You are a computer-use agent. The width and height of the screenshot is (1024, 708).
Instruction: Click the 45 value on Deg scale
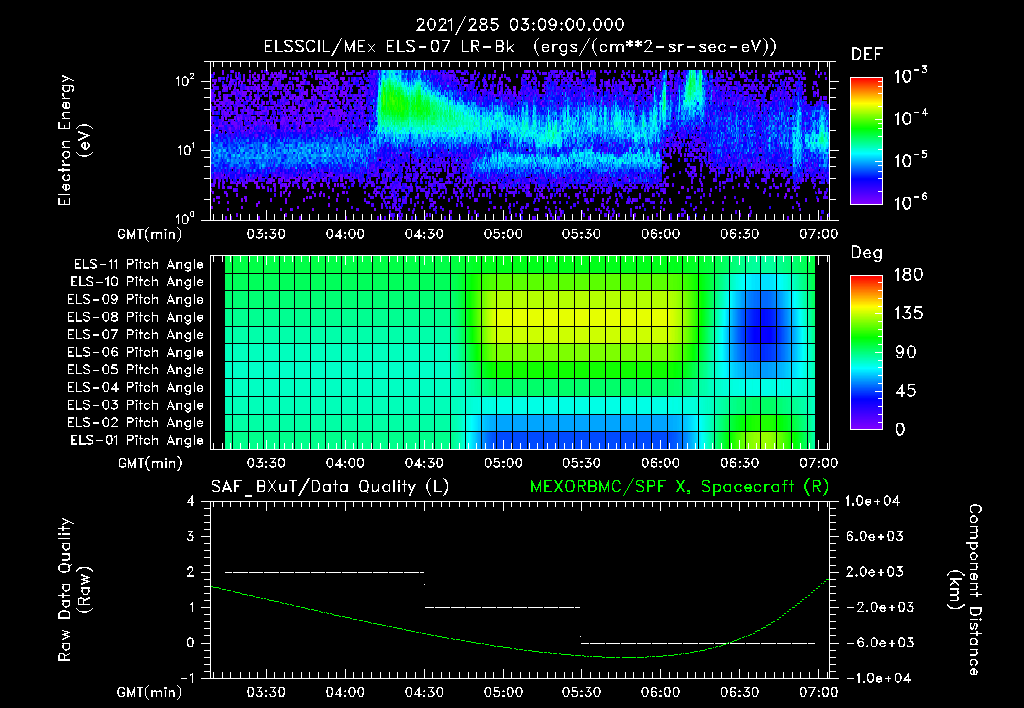point(906,391)
